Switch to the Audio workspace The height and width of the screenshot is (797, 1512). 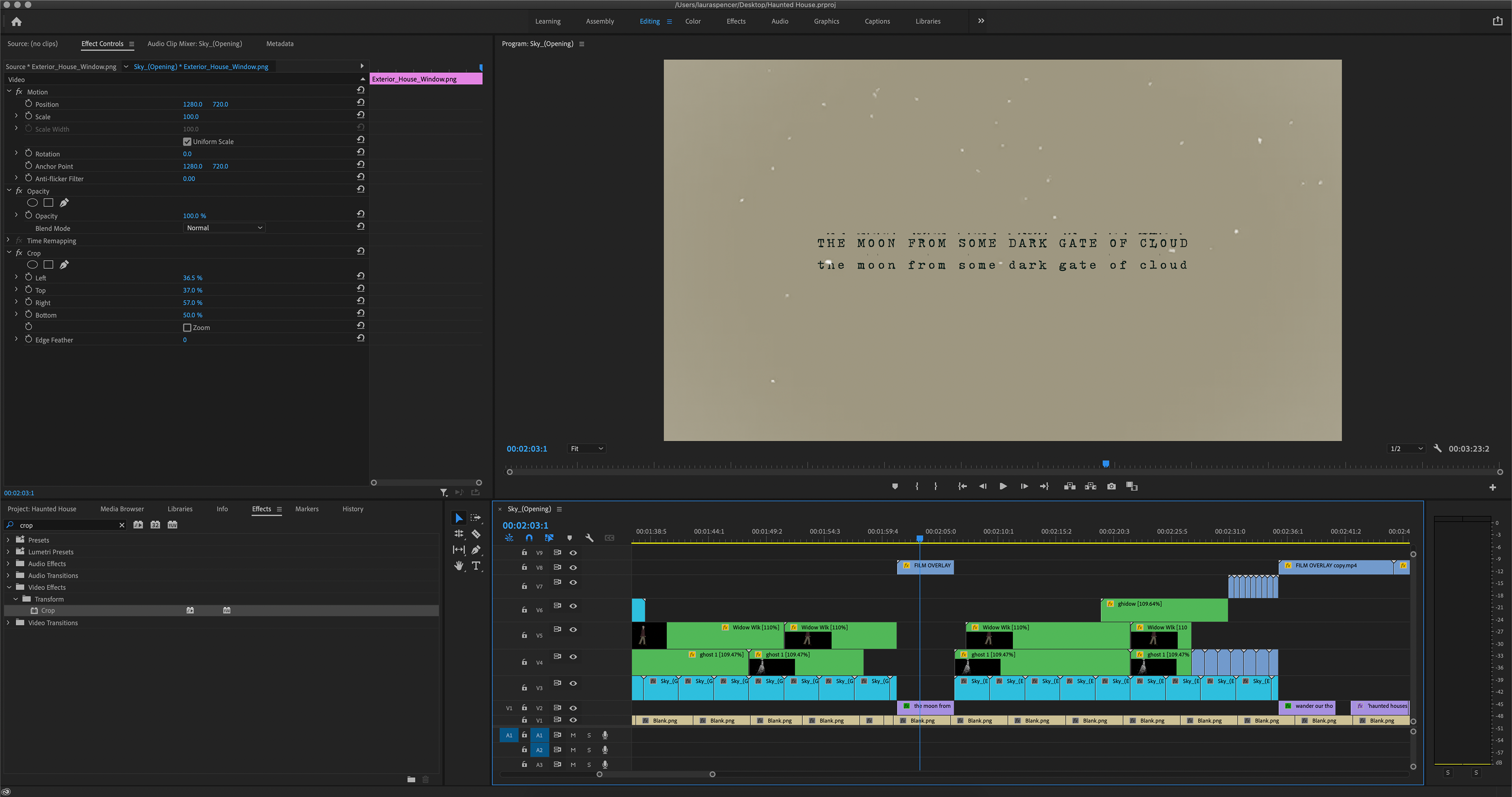pos(780,21)
